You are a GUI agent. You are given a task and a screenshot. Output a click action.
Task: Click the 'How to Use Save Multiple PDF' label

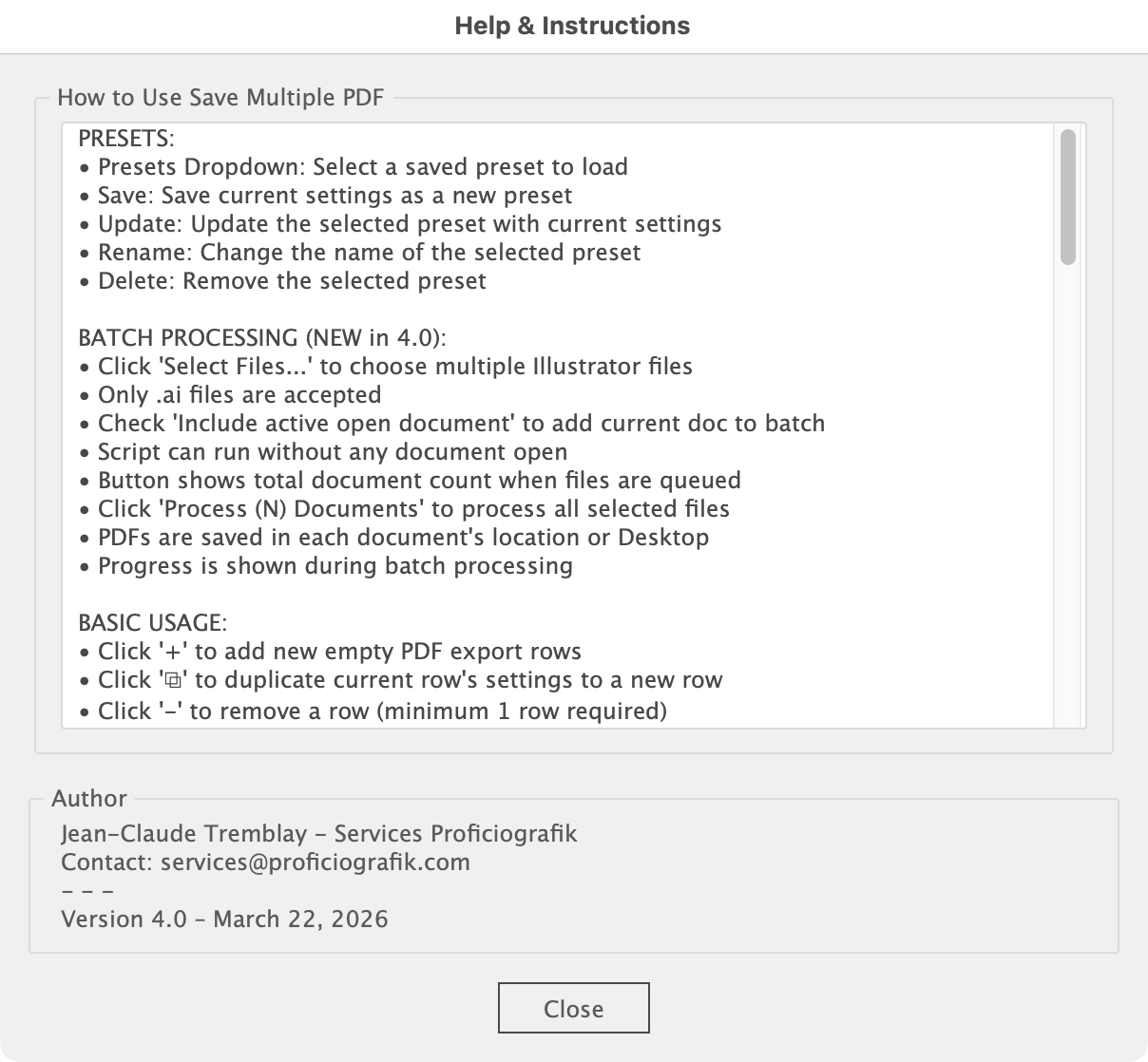[x=220, y=98]
